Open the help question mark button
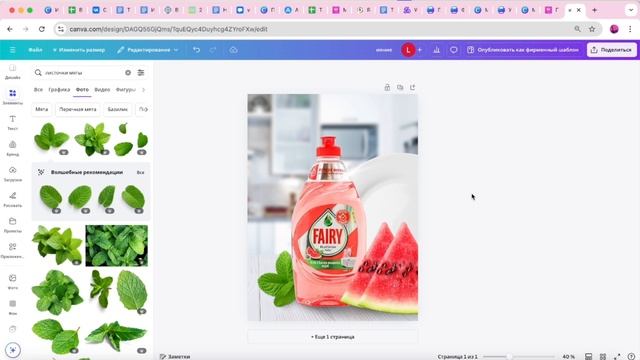 click(631, 356)
